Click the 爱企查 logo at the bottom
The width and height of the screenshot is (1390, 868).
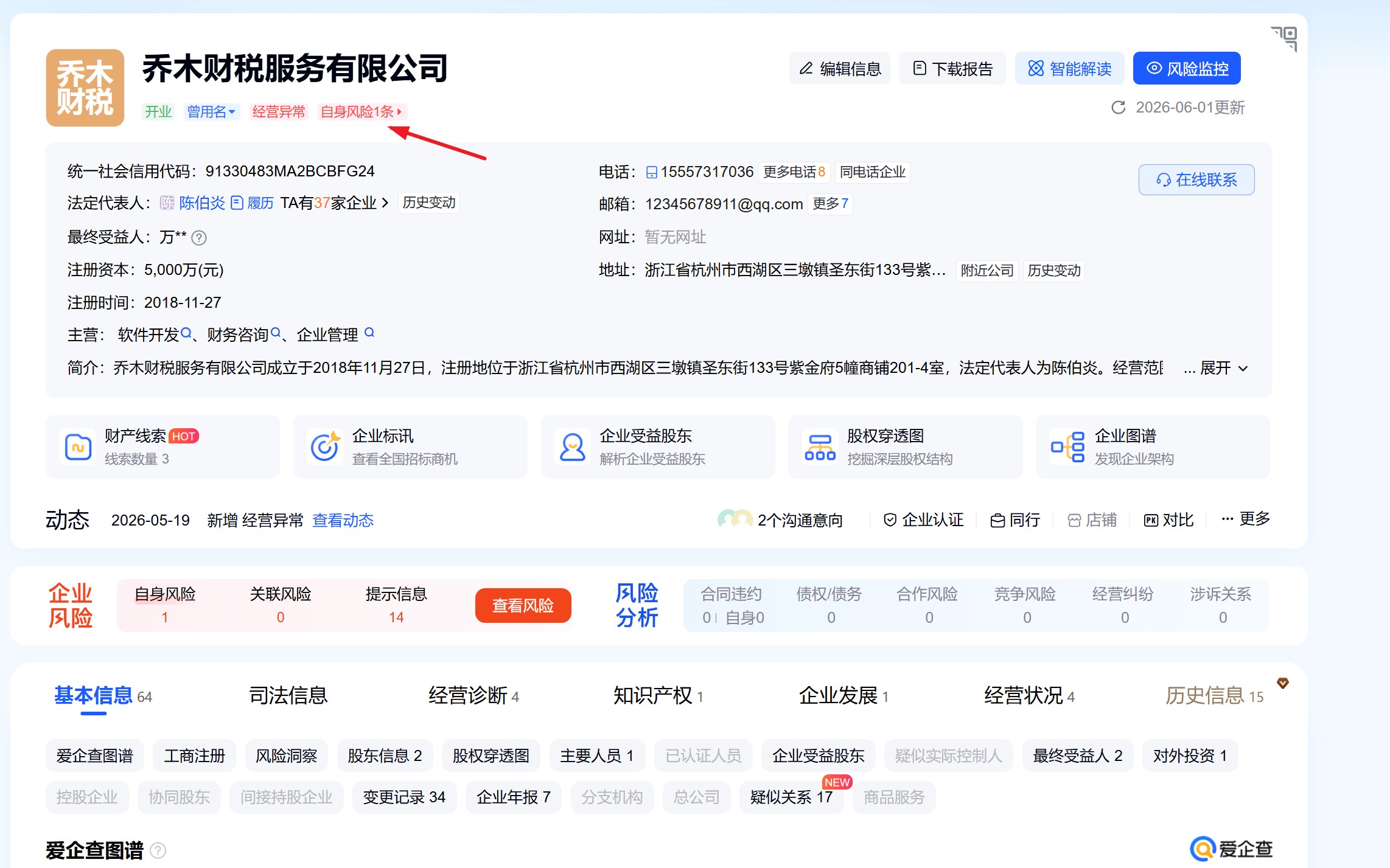point(1231,849)
